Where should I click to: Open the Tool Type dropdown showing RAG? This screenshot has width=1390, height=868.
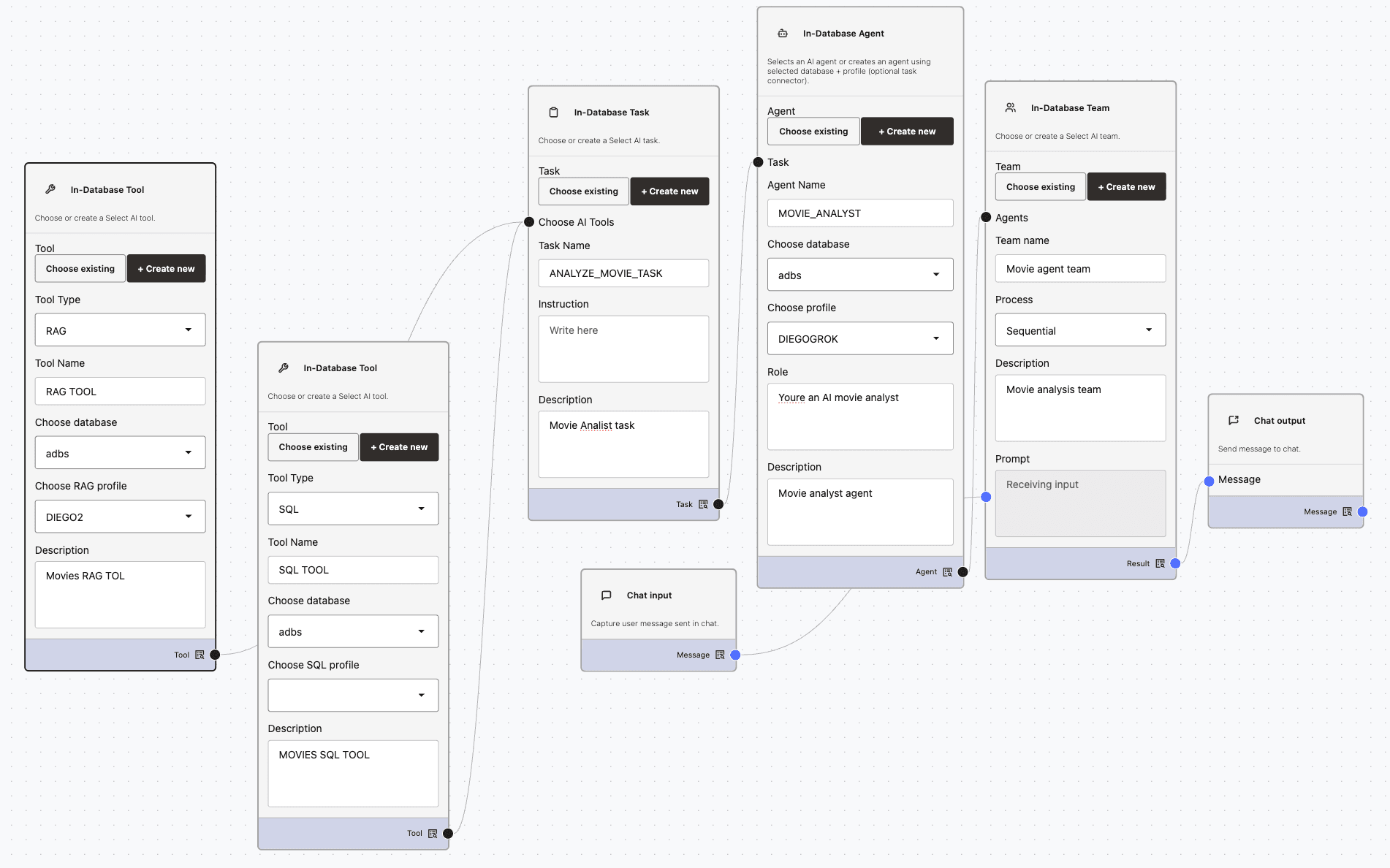pos(120,330)
